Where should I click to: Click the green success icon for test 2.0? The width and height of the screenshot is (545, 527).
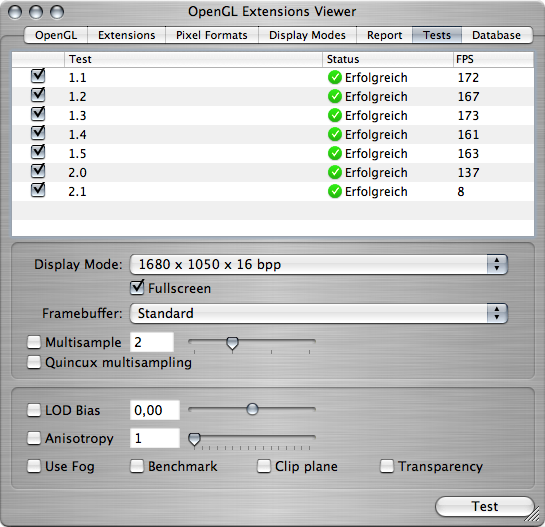335,172
